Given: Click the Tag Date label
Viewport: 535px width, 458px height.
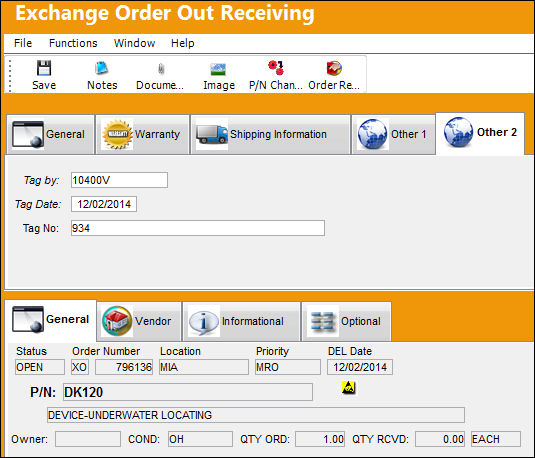Looking at the screenshot, I should (x=38, y=204).
